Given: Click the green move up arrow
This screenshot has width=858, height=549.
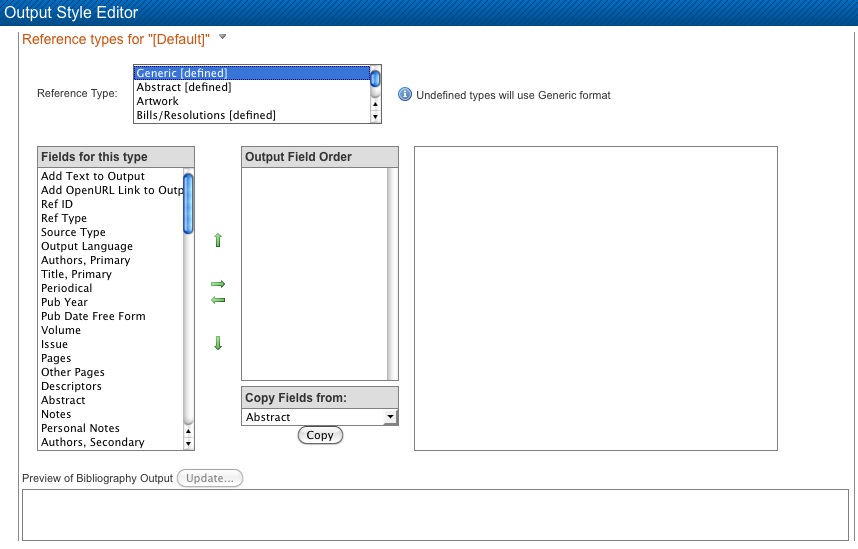Looking at the screenshot, I should click(218, 240).
